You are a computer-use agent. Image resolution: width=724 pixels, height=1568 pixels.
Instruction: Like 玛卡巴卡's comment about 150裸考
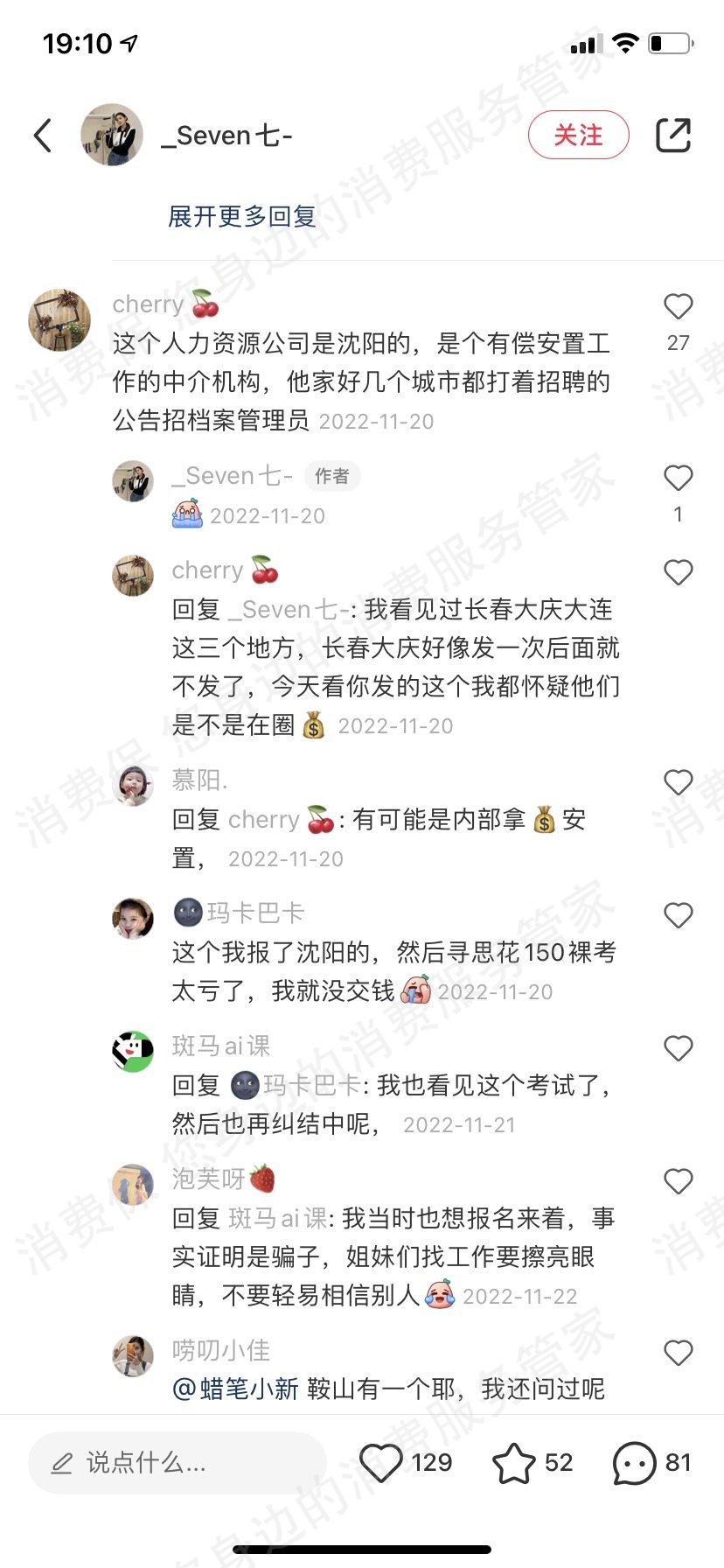coord(679,915)
